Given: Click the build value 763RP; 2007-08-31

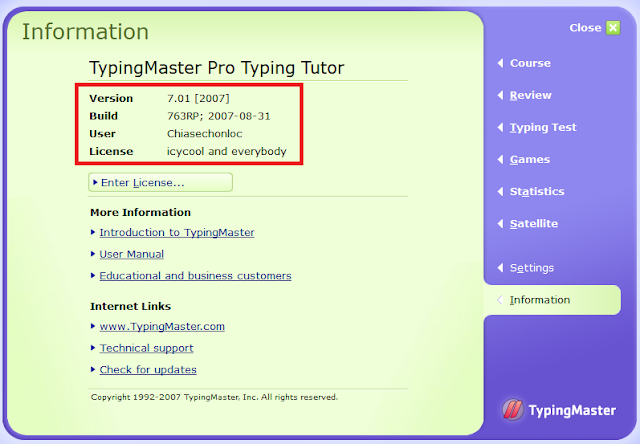Looking at the screenshot, I should tap(219, 116).
